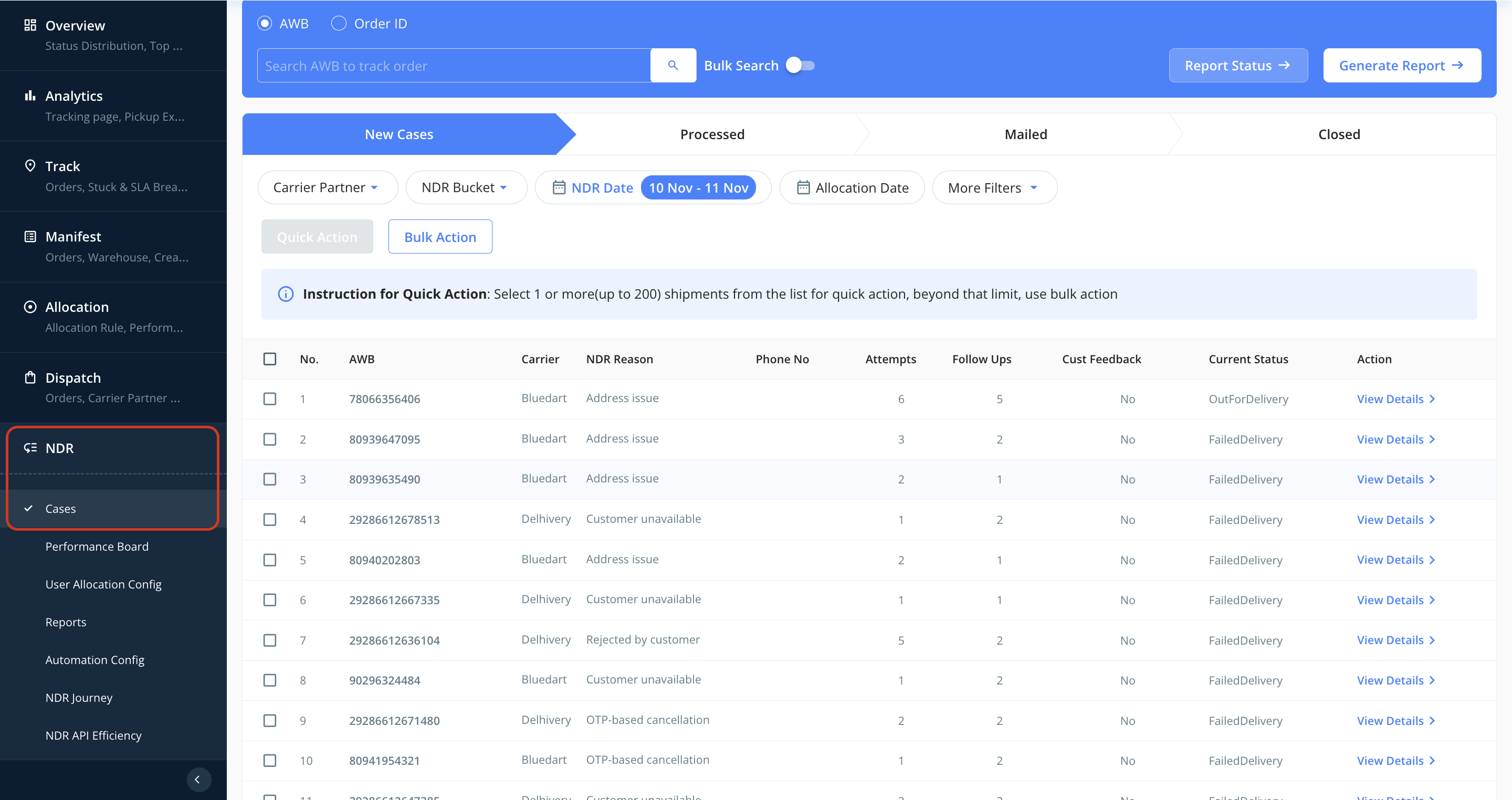Open the Carrier Partner dropdown
The height and width of the screenshot is (800, 1512).
point(327,188)
